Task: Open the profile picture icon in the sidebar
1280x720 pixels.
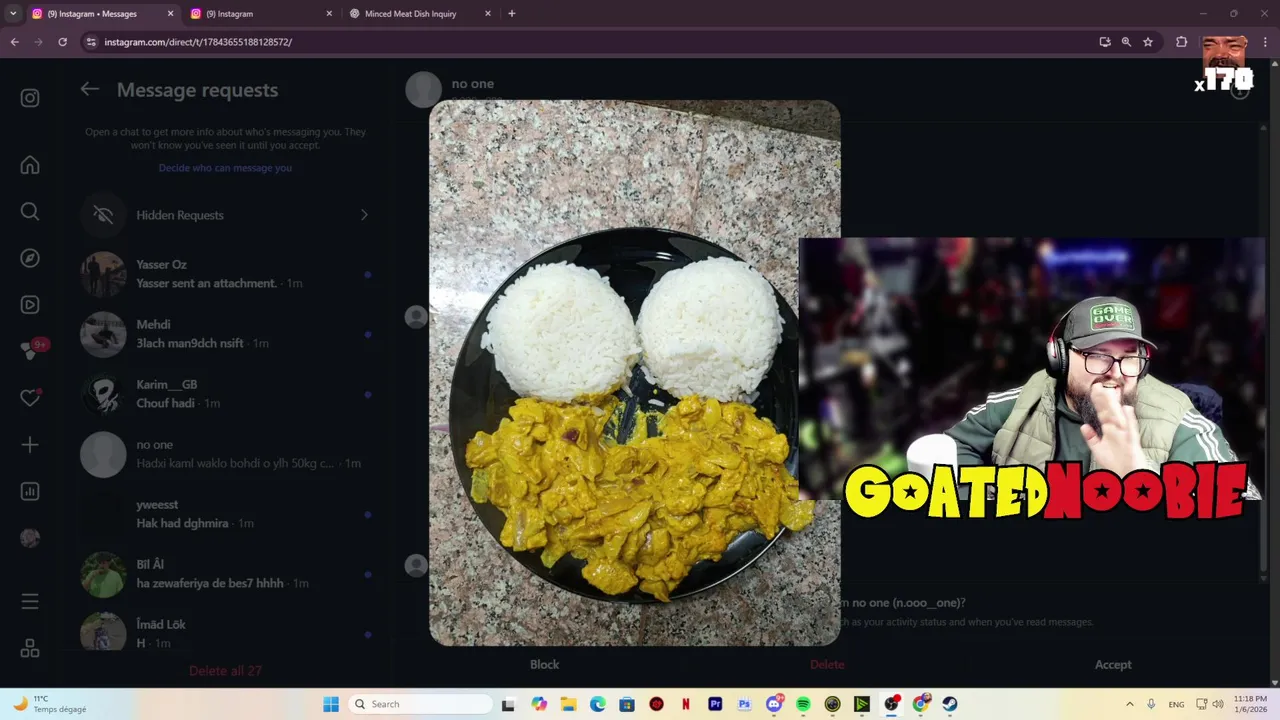Action: point(30,538)
